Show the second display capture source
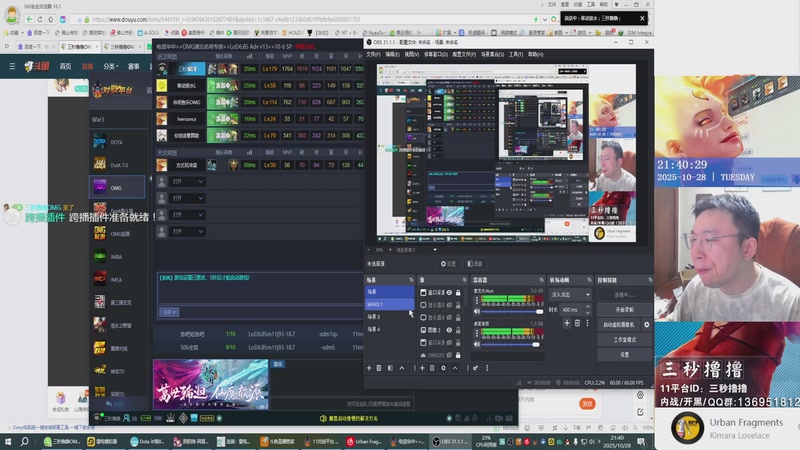This screenshot has width=800, height=450. (x=449, y=305)
